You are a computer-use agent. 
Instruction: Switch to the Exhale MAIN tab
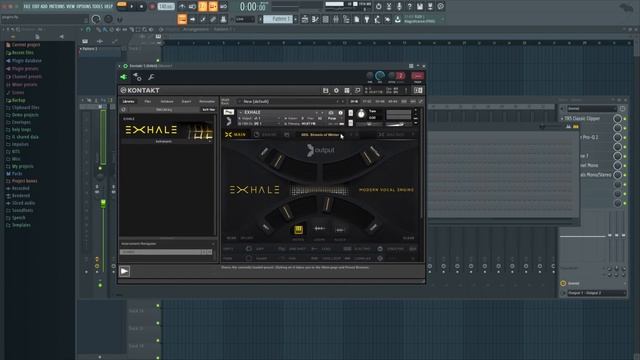point(236,134)
